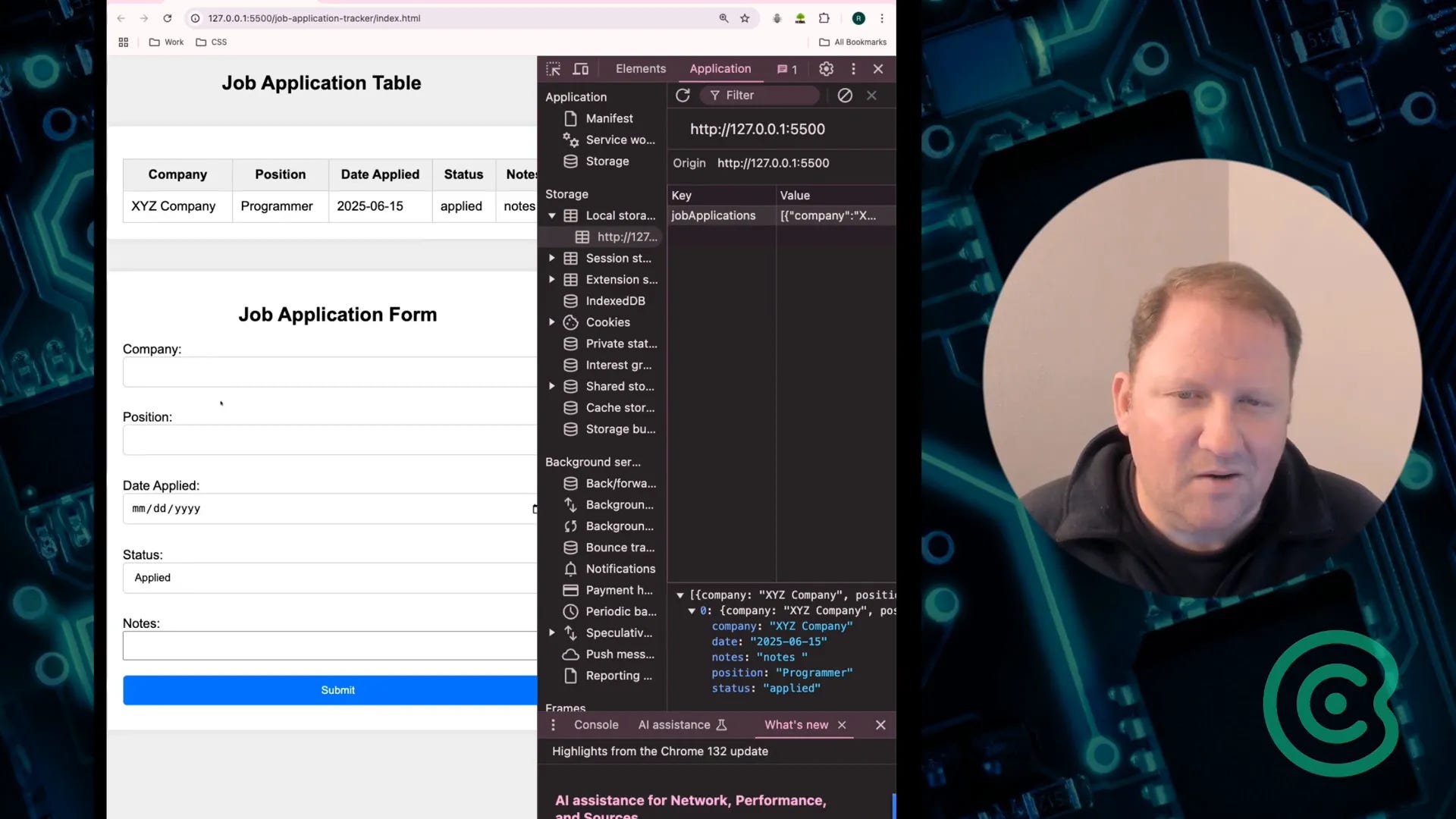This screenshot has height=819, width=1456.
Task: Click the Company input field
Action: (x=330, y=372)
